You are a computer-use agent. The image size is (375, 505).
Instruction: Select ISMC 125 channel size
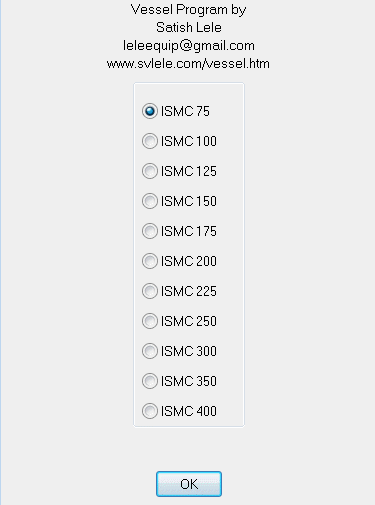tap(179, 171)
